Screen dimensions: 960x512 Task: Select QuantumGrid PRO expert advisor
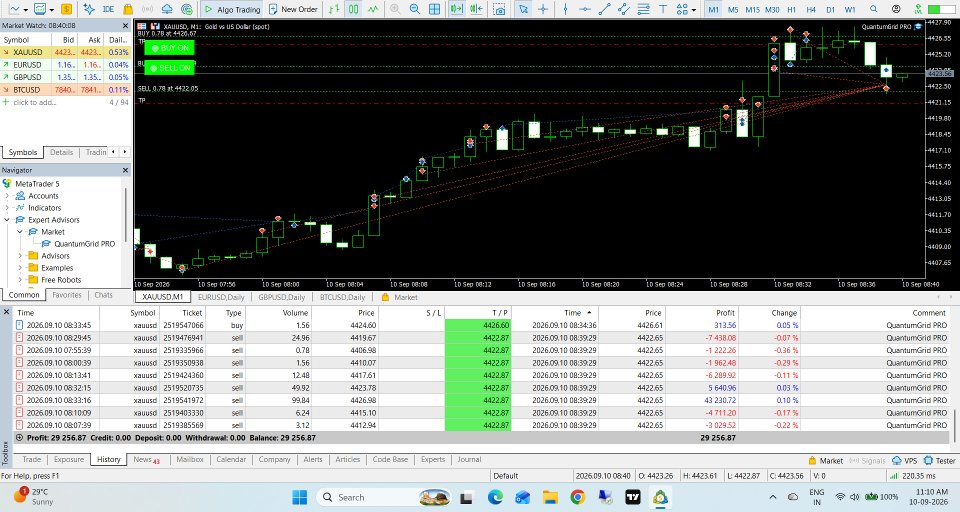pyautogui.click(x=78, y=244)
